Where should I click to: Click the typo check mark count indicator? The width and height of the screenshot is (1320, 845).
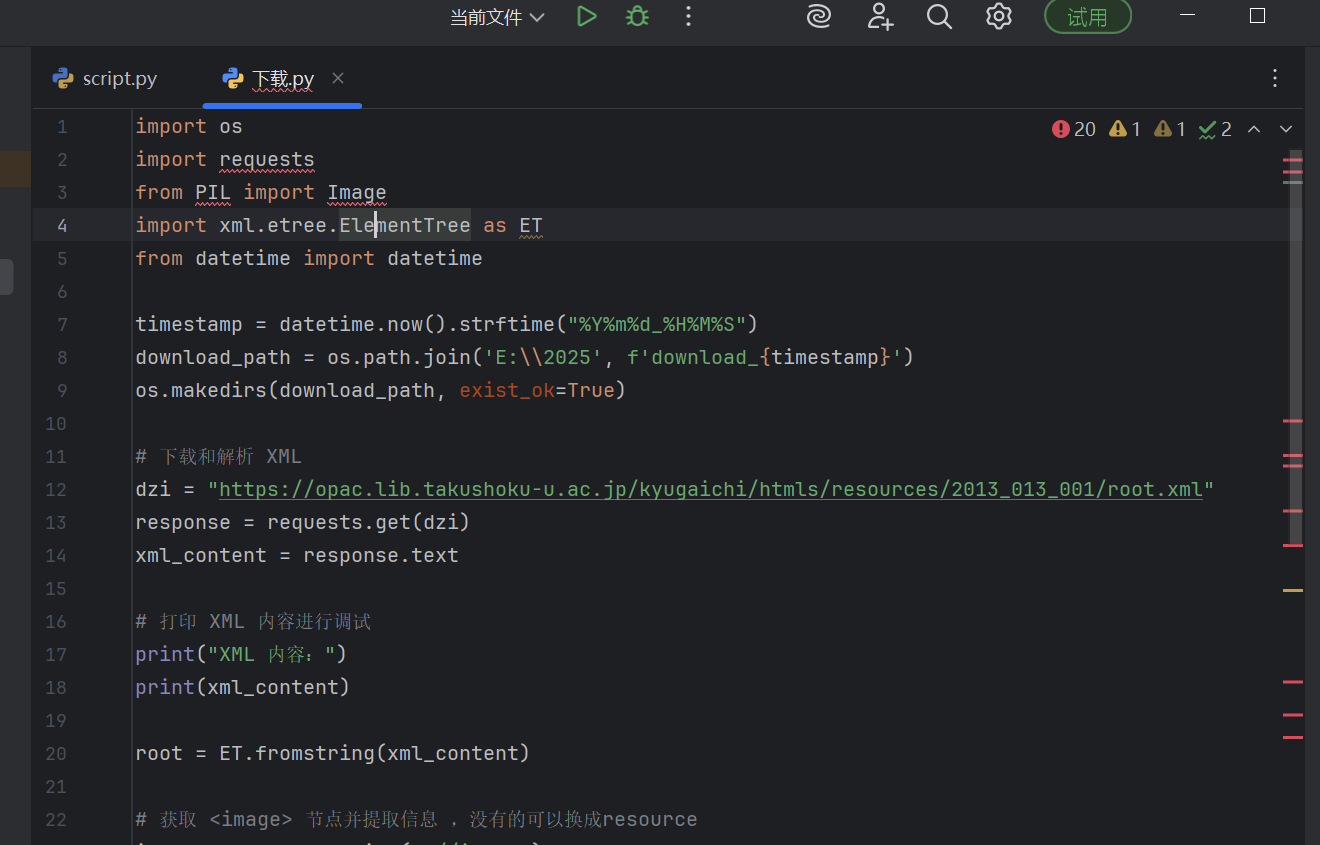point(1215,129)
